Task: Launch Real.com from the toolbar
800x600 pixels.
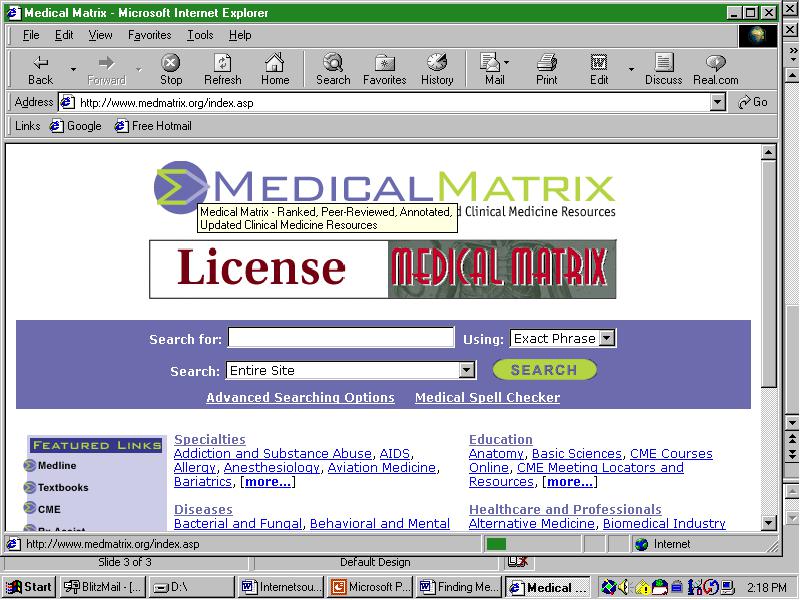Action: [x=716, y=70]
